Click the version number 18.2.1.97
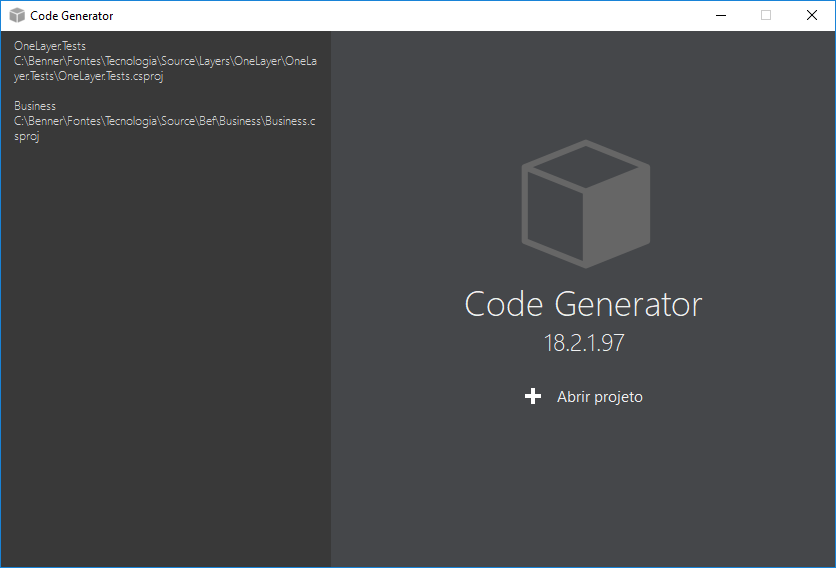Screen dimensions: 836x568 point(584,343)
